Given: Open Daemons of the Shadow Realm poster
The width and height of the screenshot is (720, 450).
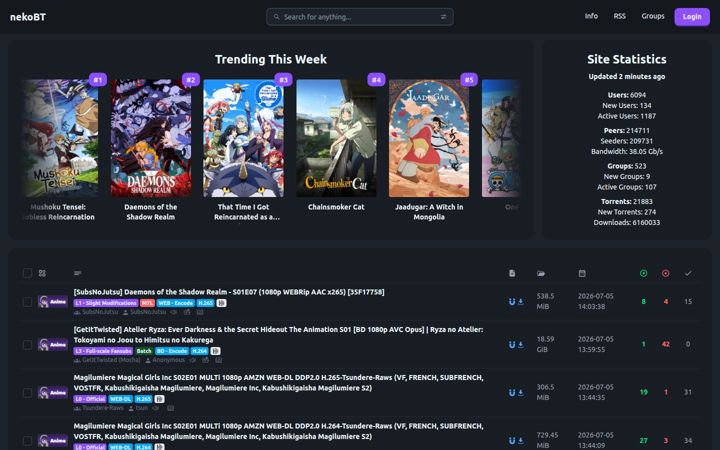Looking at the screenshot, I should click(151, 138).
